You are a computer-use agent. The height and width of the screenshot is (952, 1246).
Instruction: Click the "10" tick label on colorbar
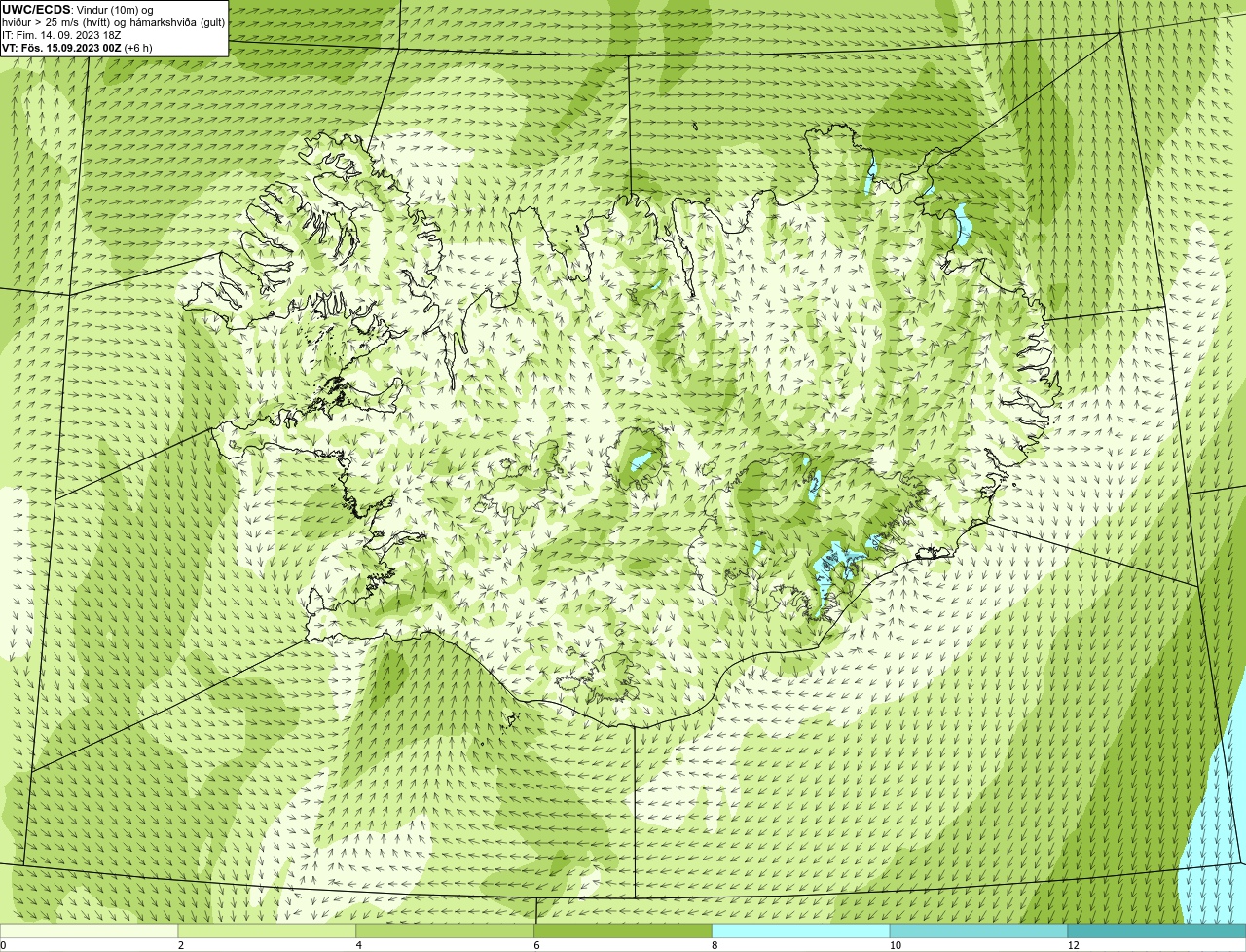(x=895, y=945)
